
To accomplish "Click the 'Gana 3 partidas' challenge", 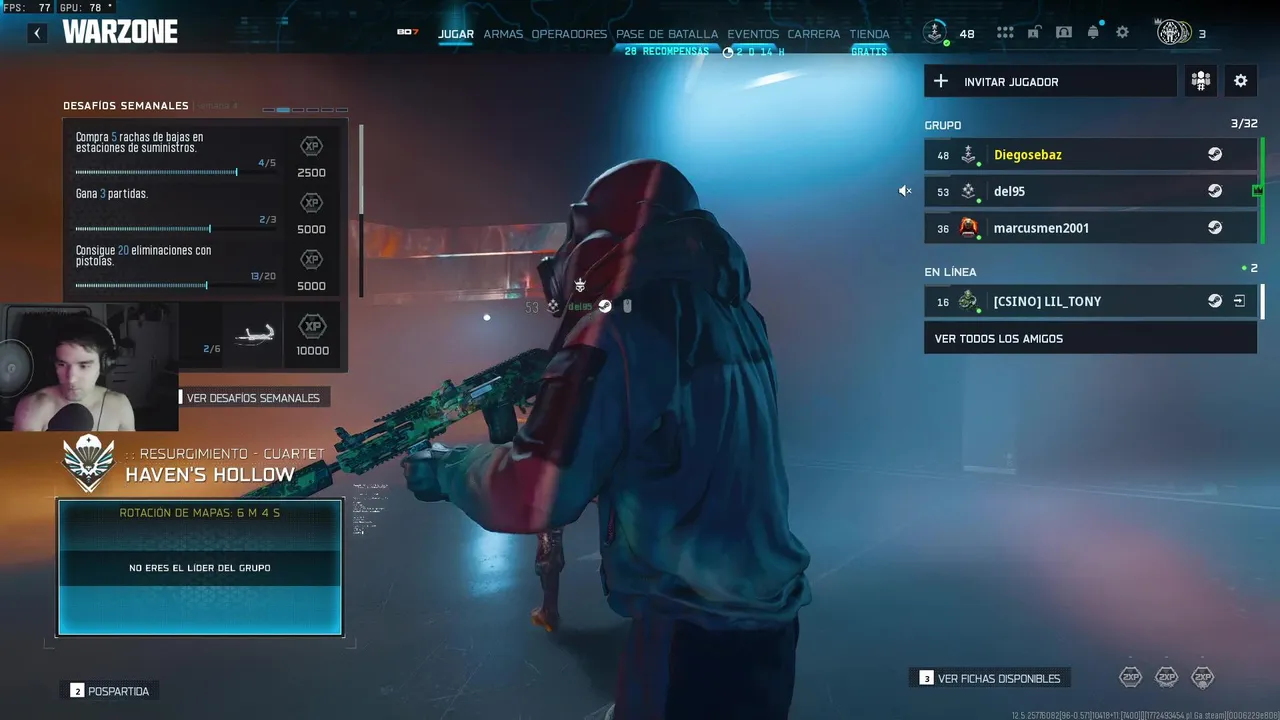I will coord(112,194).
